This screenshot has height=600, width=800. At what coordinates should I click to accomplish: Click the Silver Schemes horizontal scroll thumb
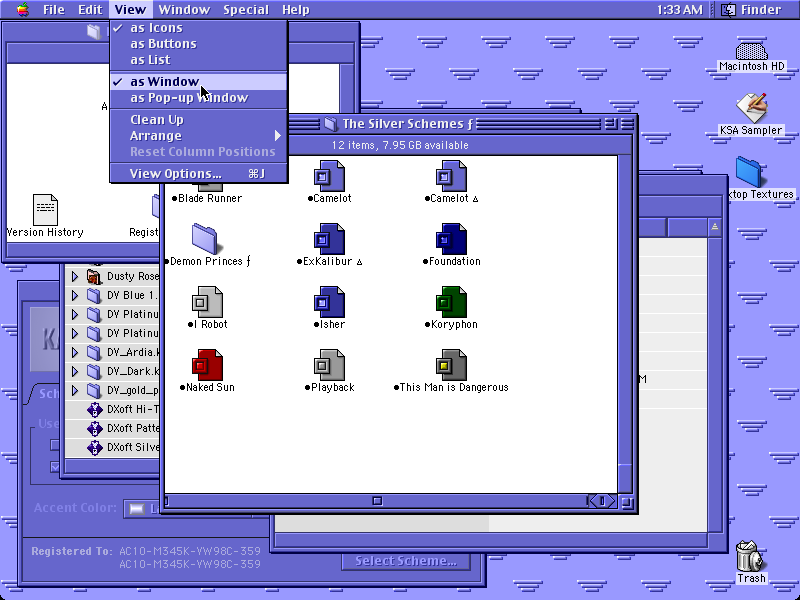click(377, 501)
